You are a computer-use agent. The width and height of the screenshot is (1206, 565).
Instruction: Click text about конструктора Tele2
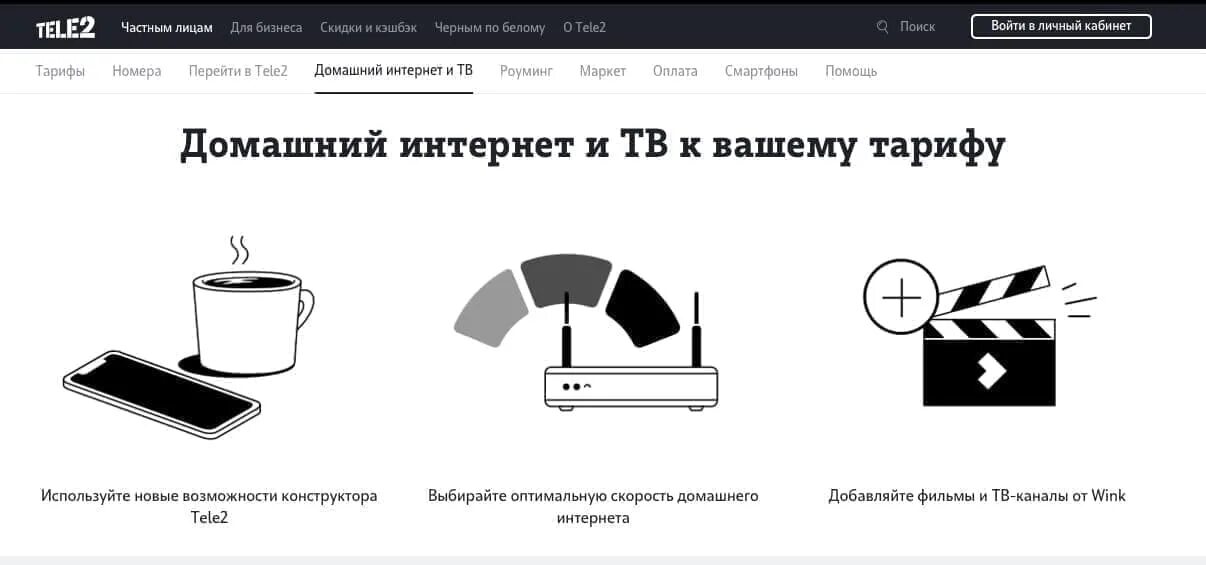click(x=209, y=507)
